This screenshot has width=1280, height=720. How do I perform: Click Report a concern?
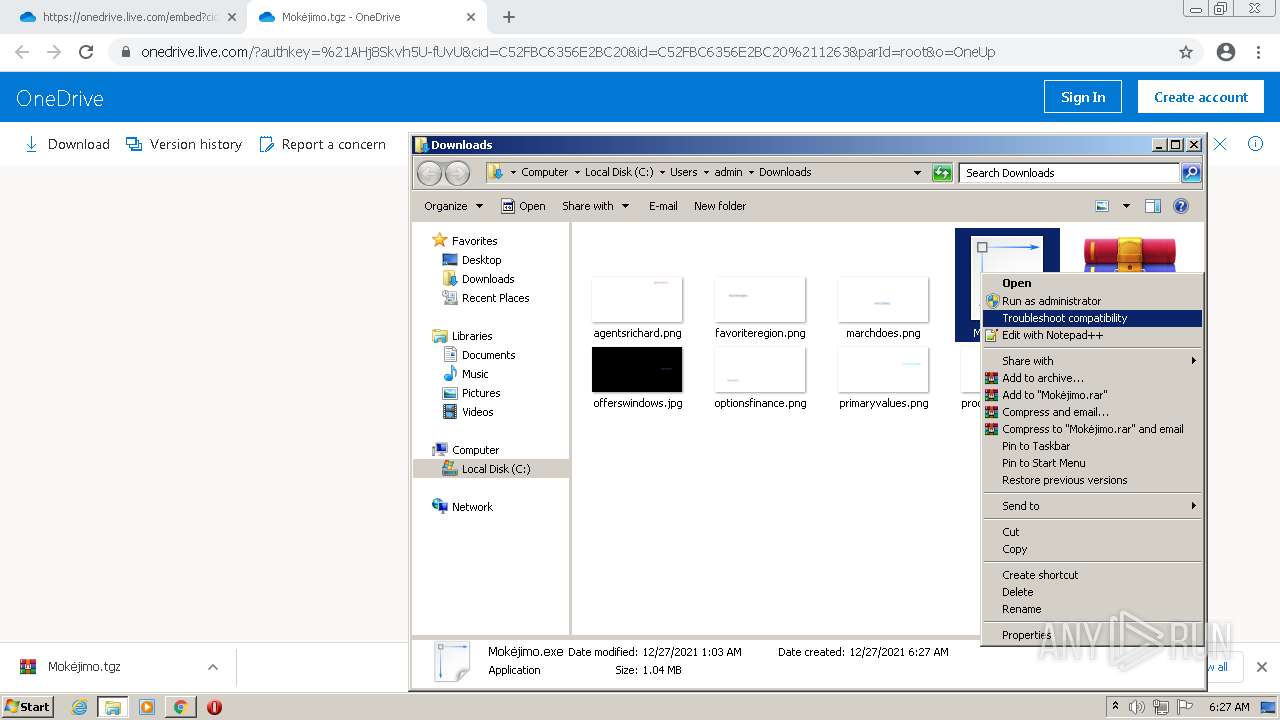[322, 144]
